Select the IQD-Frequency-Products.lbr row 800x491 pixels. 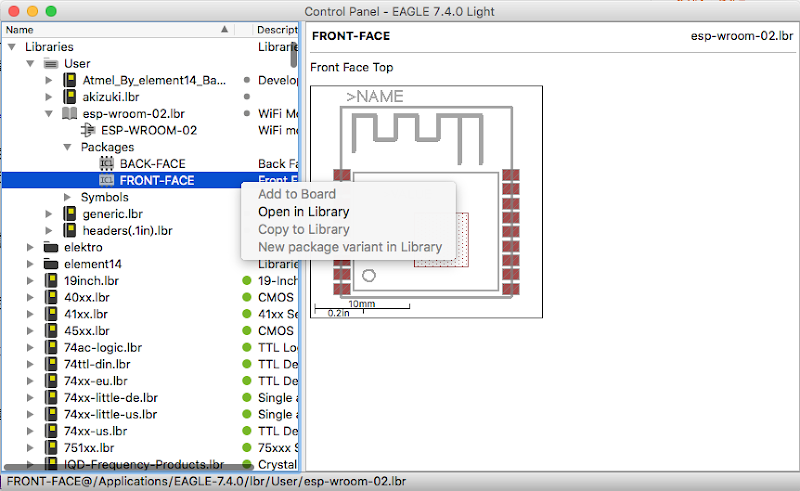[x=150, y=464]
